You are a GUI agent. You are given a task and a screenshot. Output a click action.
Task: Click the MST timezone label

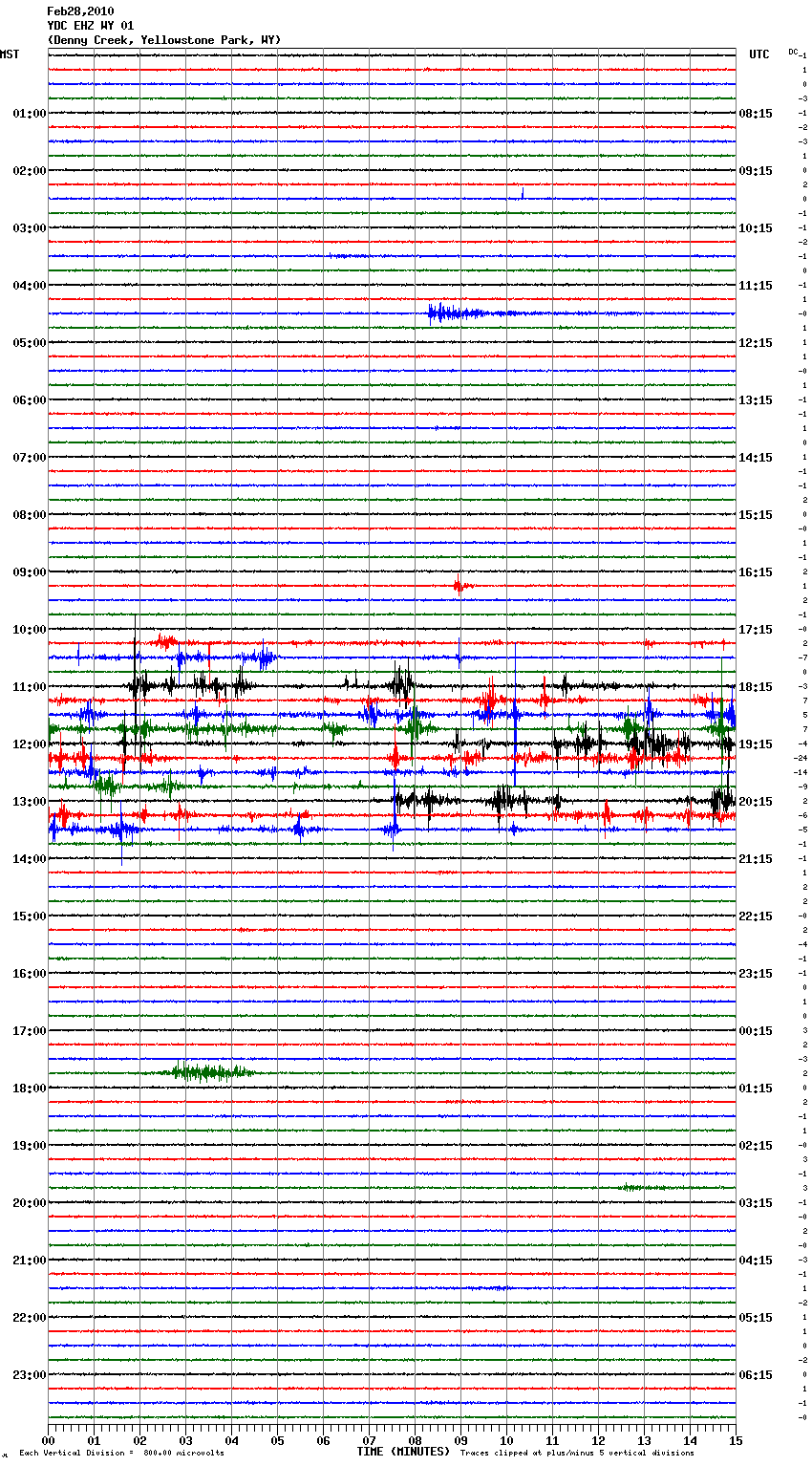pyautogui.click(x=10, y=54)
